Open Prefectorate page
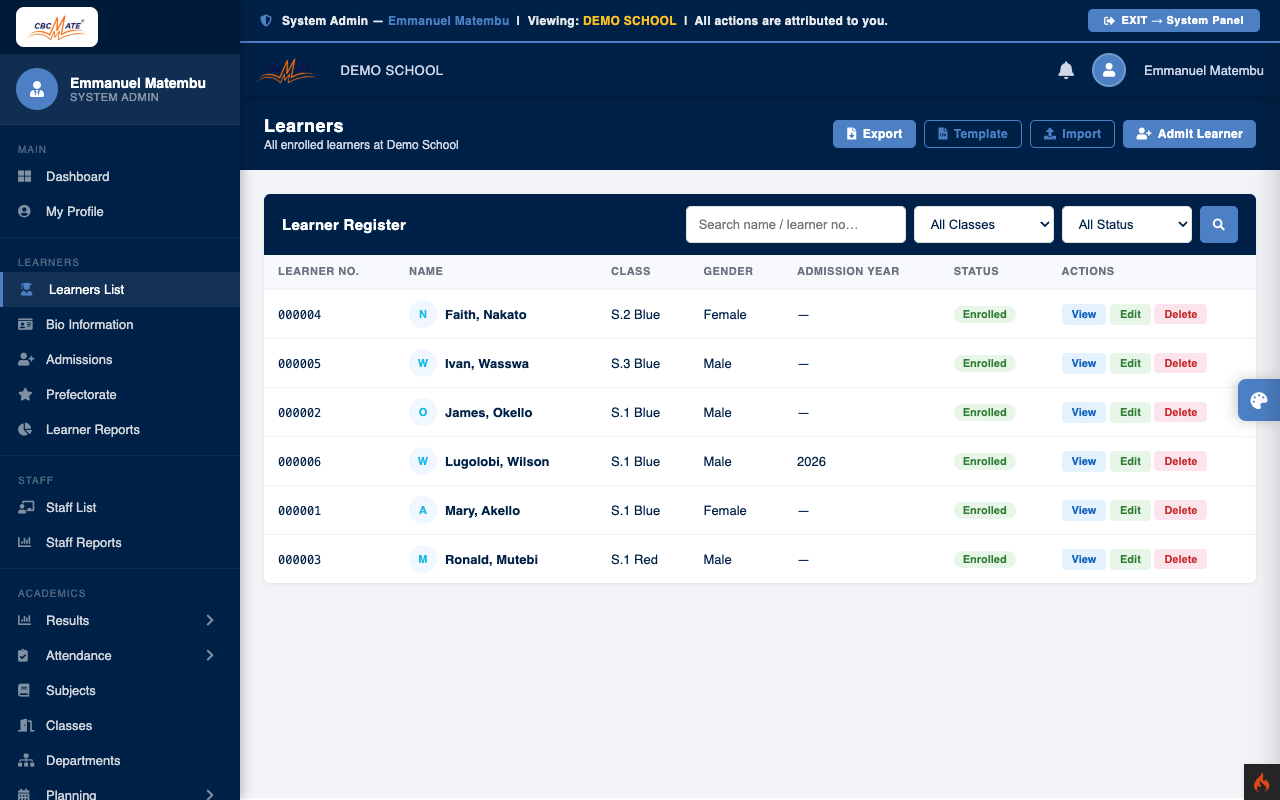1280x800 pixels. coord(120,394)
